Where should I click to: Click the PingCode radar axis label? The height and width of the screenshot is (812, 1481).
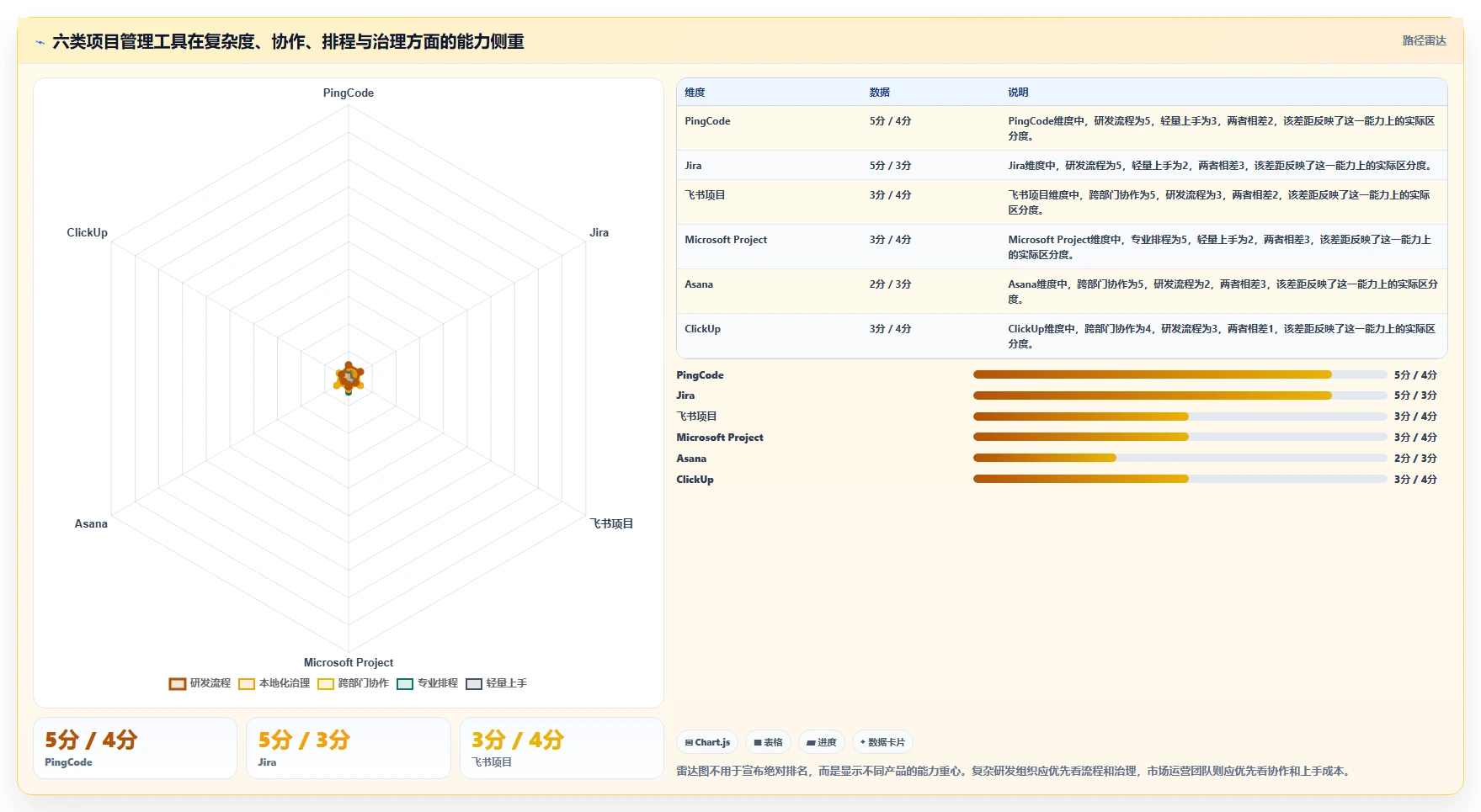coord(349,93)
